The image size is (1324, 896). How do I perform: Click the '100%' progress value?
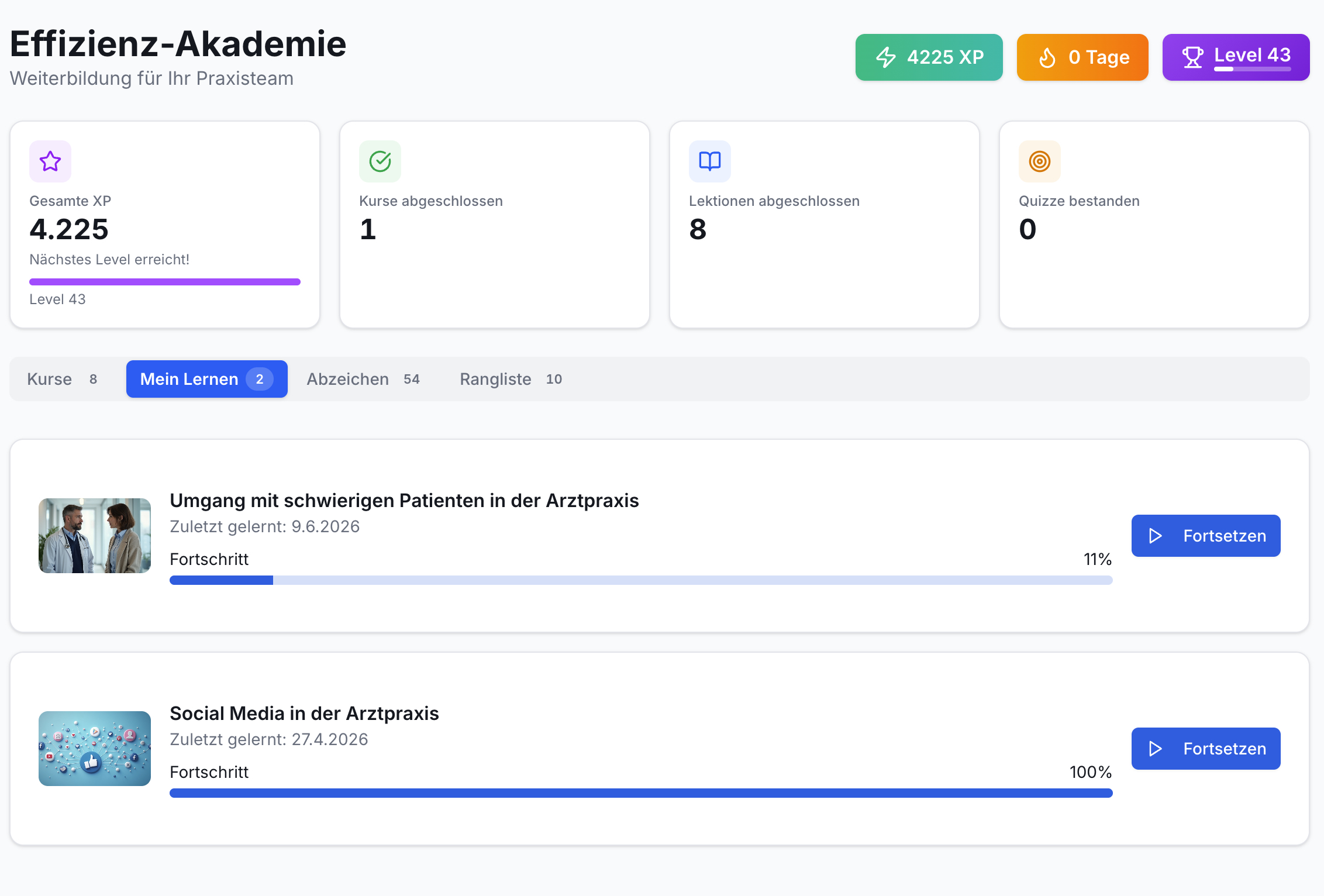click(x=1091, y=772)
